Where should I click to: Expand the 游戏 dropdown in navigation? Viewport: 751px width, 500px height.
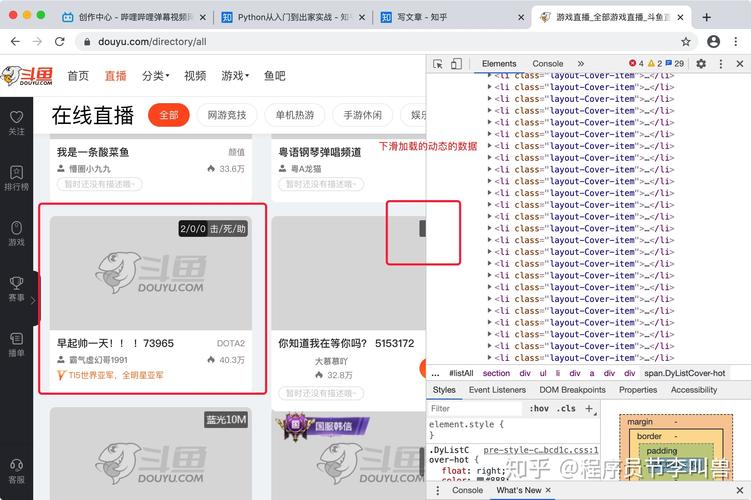tap(235, 76)
